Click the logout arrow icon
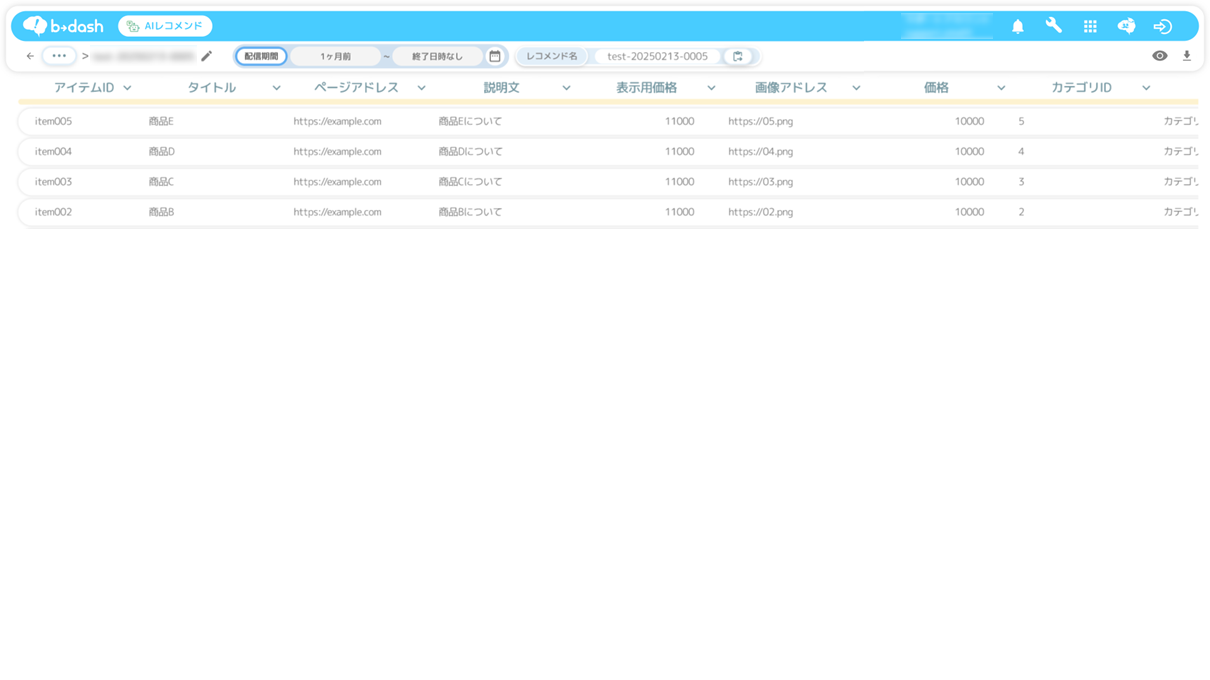The image size is (1210, 680). 1162,27
